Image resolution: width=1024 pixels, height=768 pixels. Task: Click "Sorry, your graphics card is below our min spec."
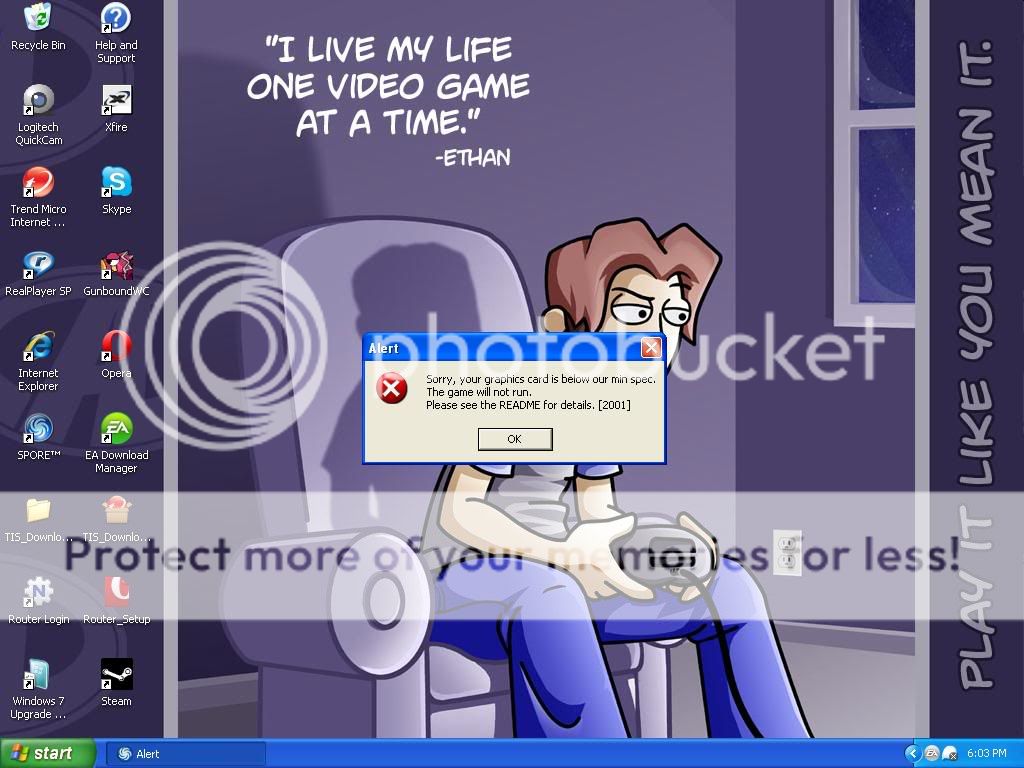point(541,379)
